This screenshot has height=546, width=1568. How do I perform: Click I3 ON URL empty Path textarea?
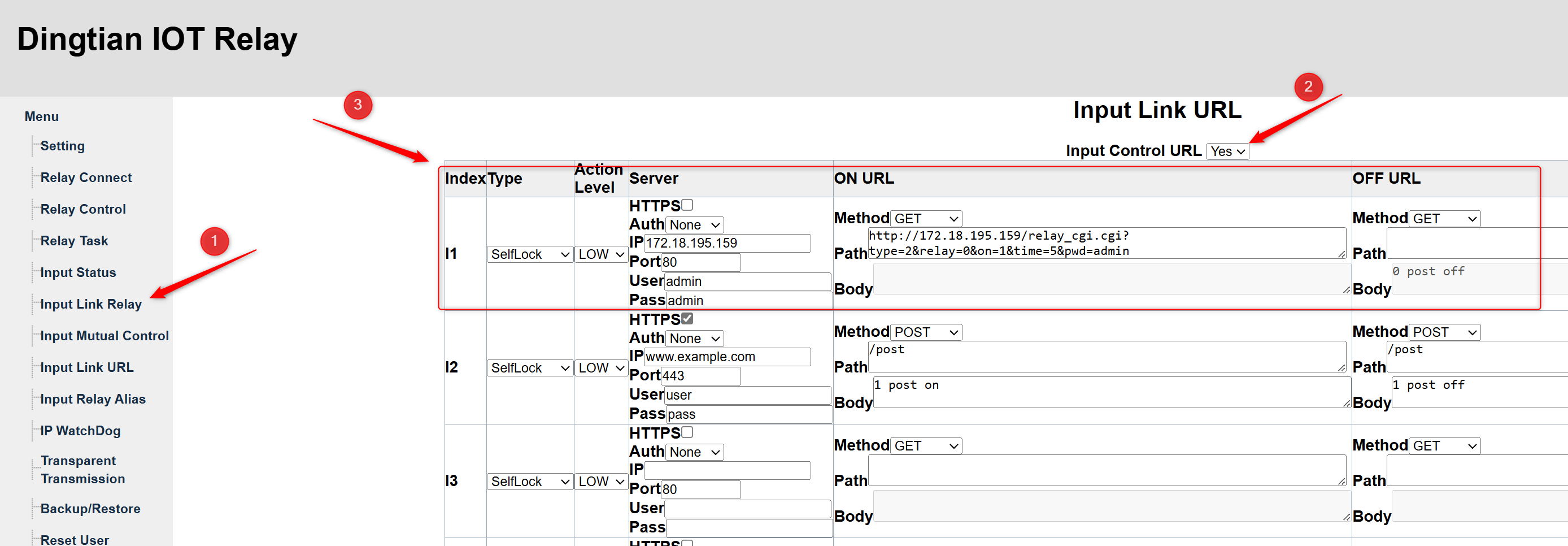pyautogui.click(x=1107, y=470)
